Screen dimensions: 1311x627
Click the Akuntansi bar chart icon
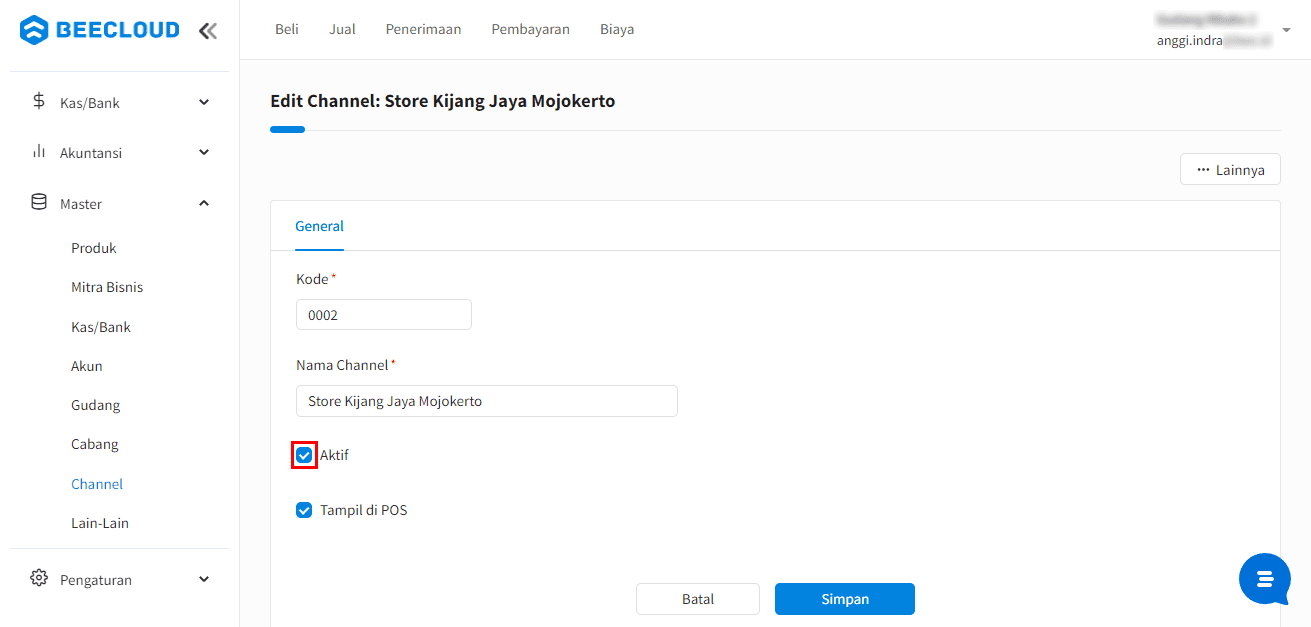coord(39,152)
